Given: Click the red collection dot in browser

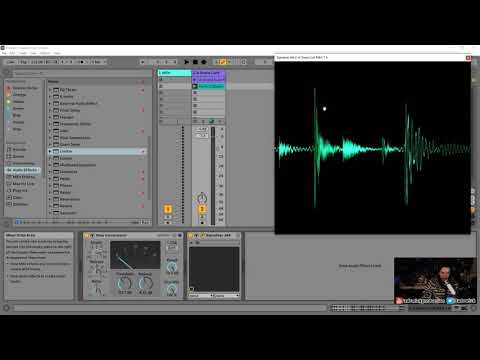Looking at the screenshot, I should (x=9, y=88).
